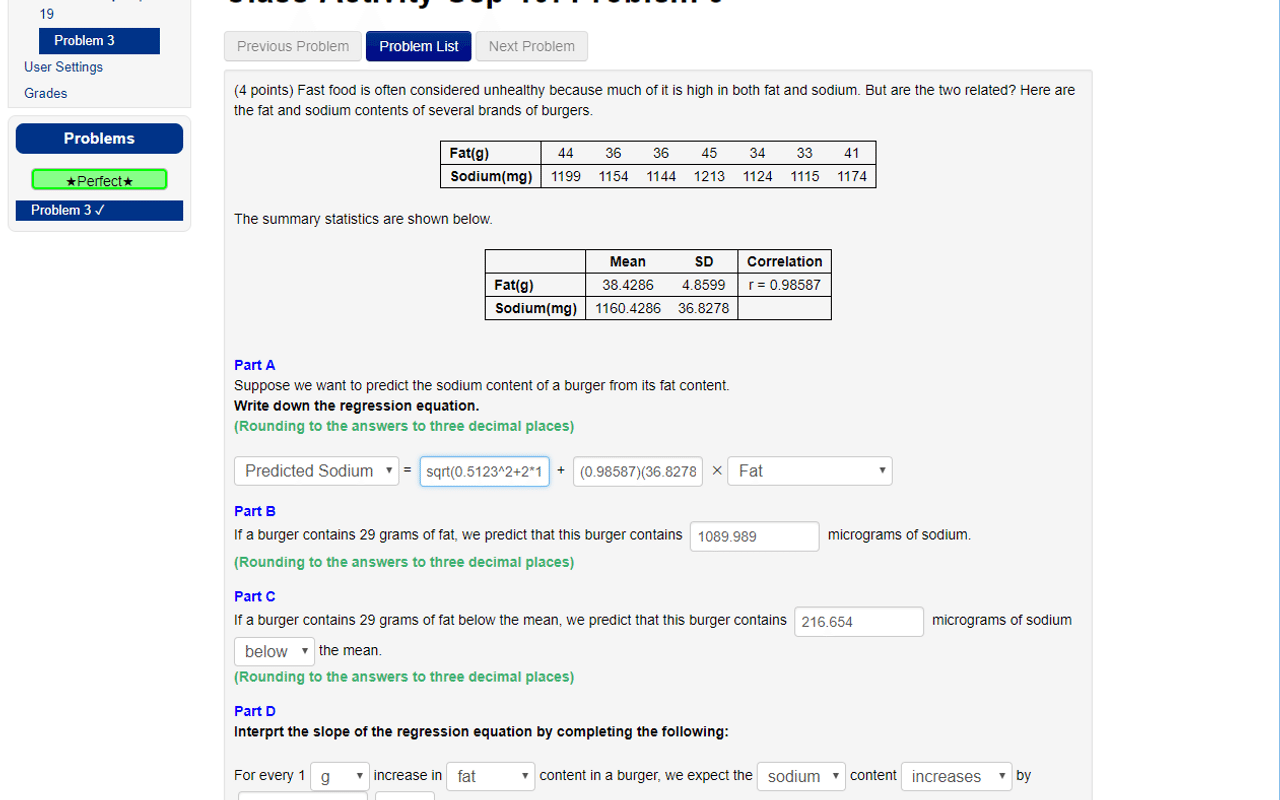Open the Predicted Sodium dropdown

tap(317, 471)
